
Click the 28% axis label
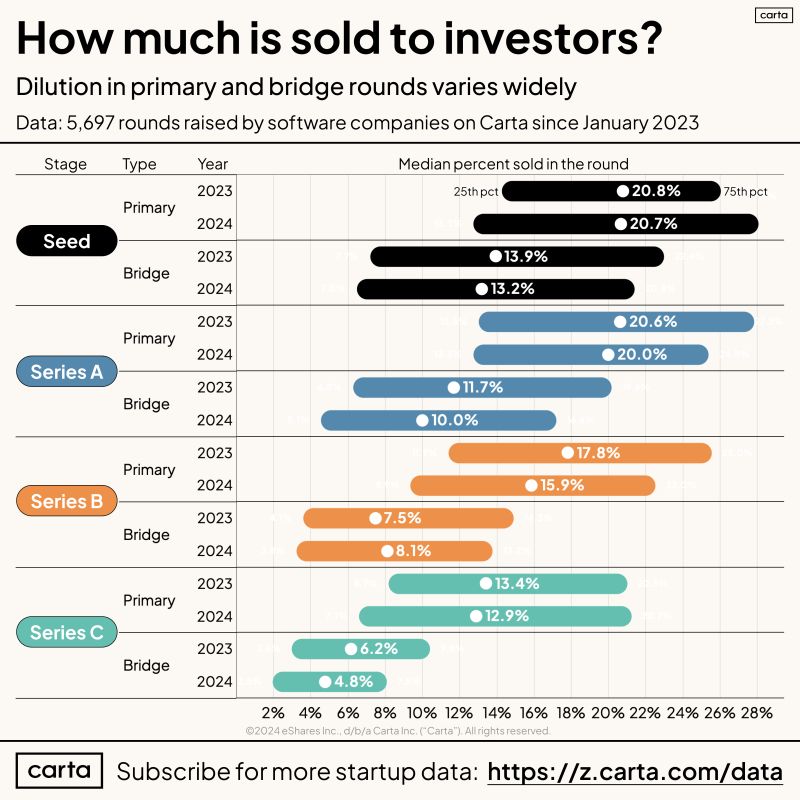(757, 713)
